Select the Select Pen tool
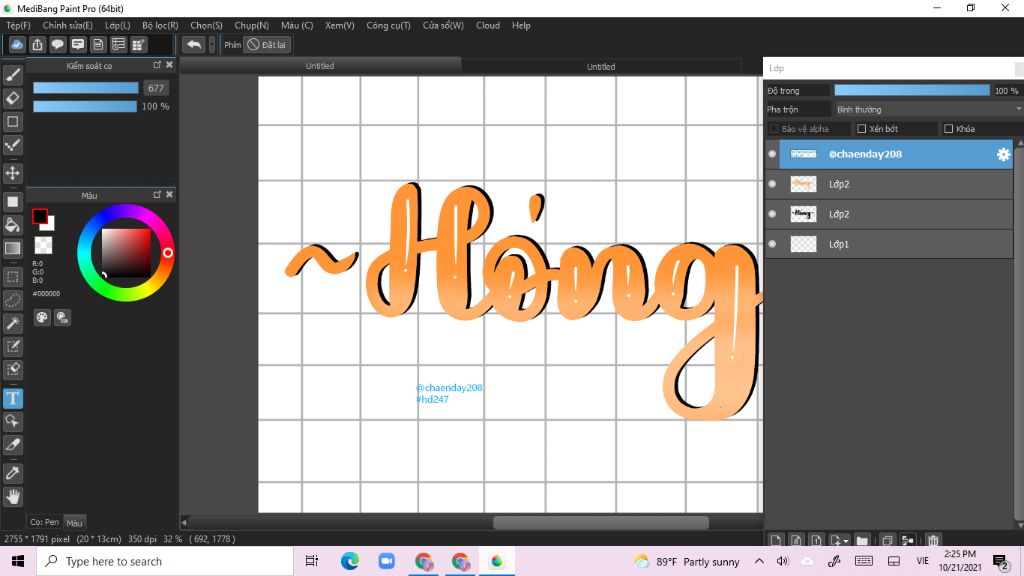The width and height of the screenshot is (1024, 576). (x=12, y=346)
